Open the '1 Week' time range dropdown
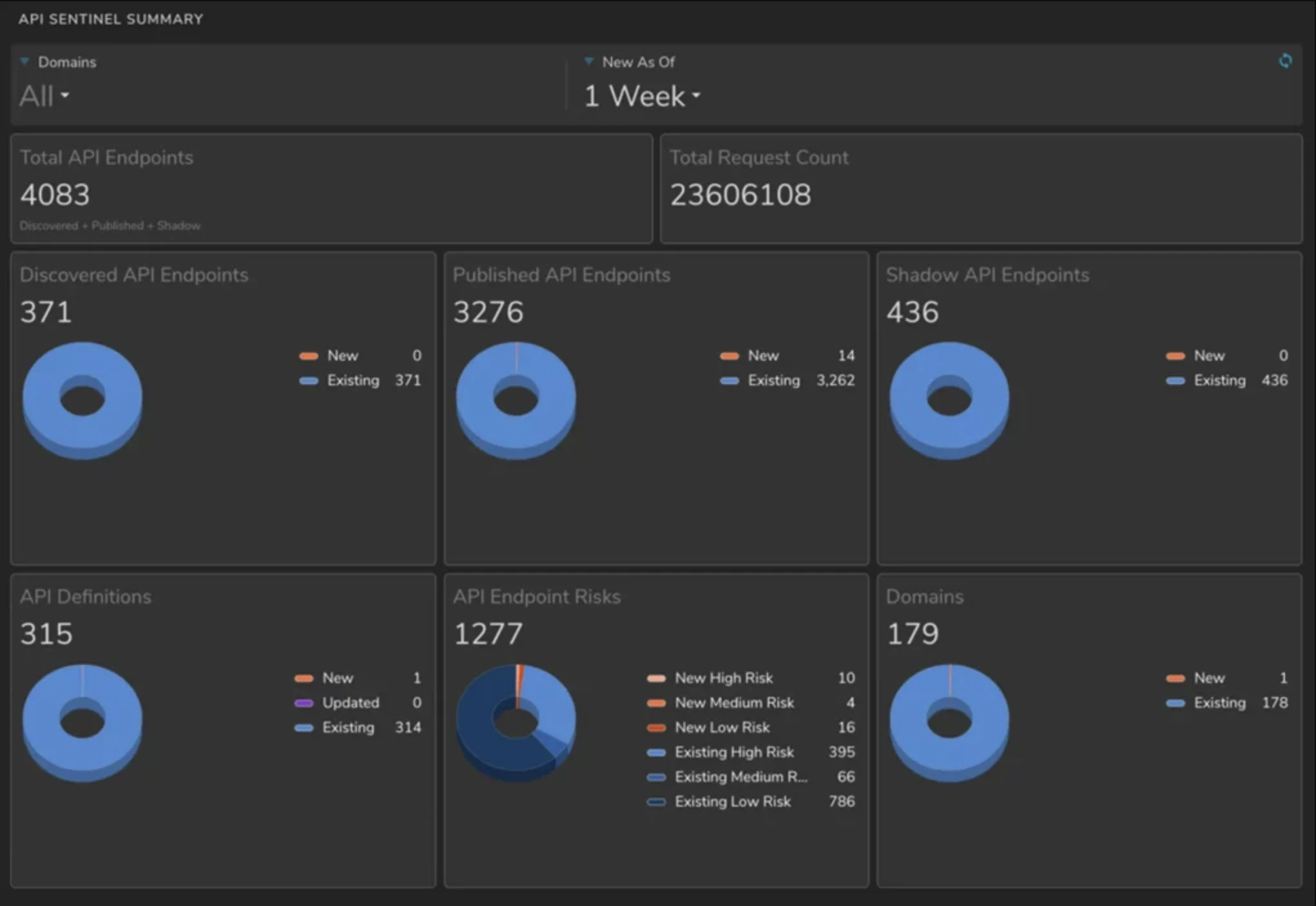Image resolution: width=1316 pixels, height=906 pixels. click(642, 97)
